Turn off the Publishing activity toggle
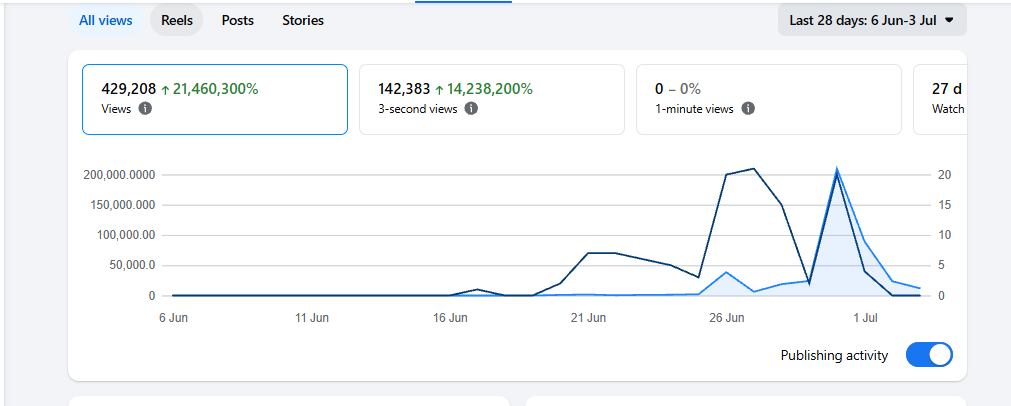 (x=929, y=355)
